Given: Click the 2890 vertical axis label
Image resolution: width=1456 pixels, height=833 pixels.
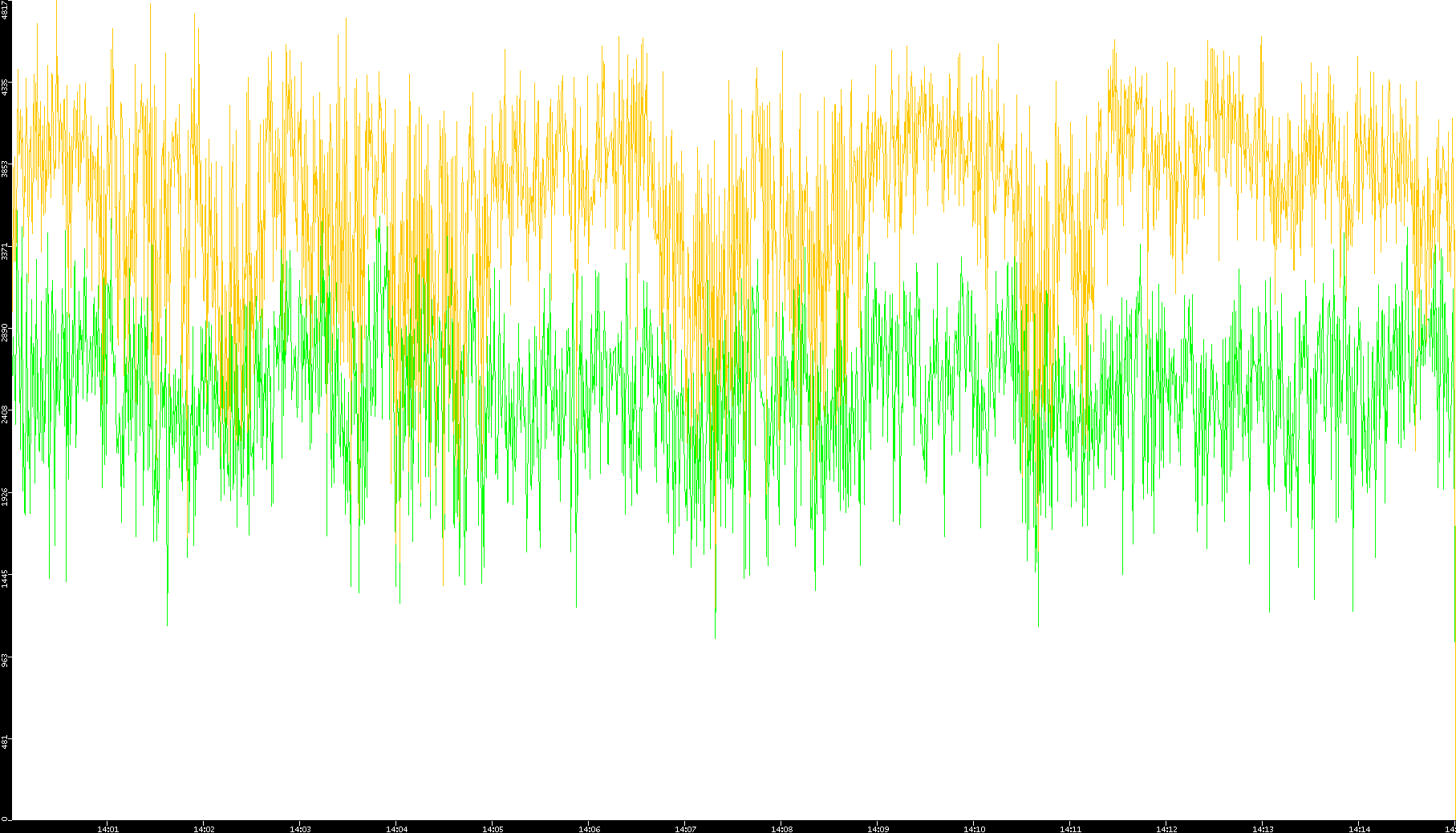Looking at the screenshot, I should 6,333.
